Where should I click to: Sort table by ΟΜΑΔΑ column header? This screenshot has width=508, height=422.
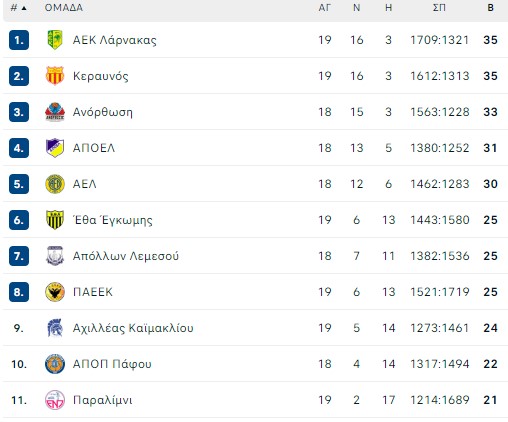pos(64,8)
